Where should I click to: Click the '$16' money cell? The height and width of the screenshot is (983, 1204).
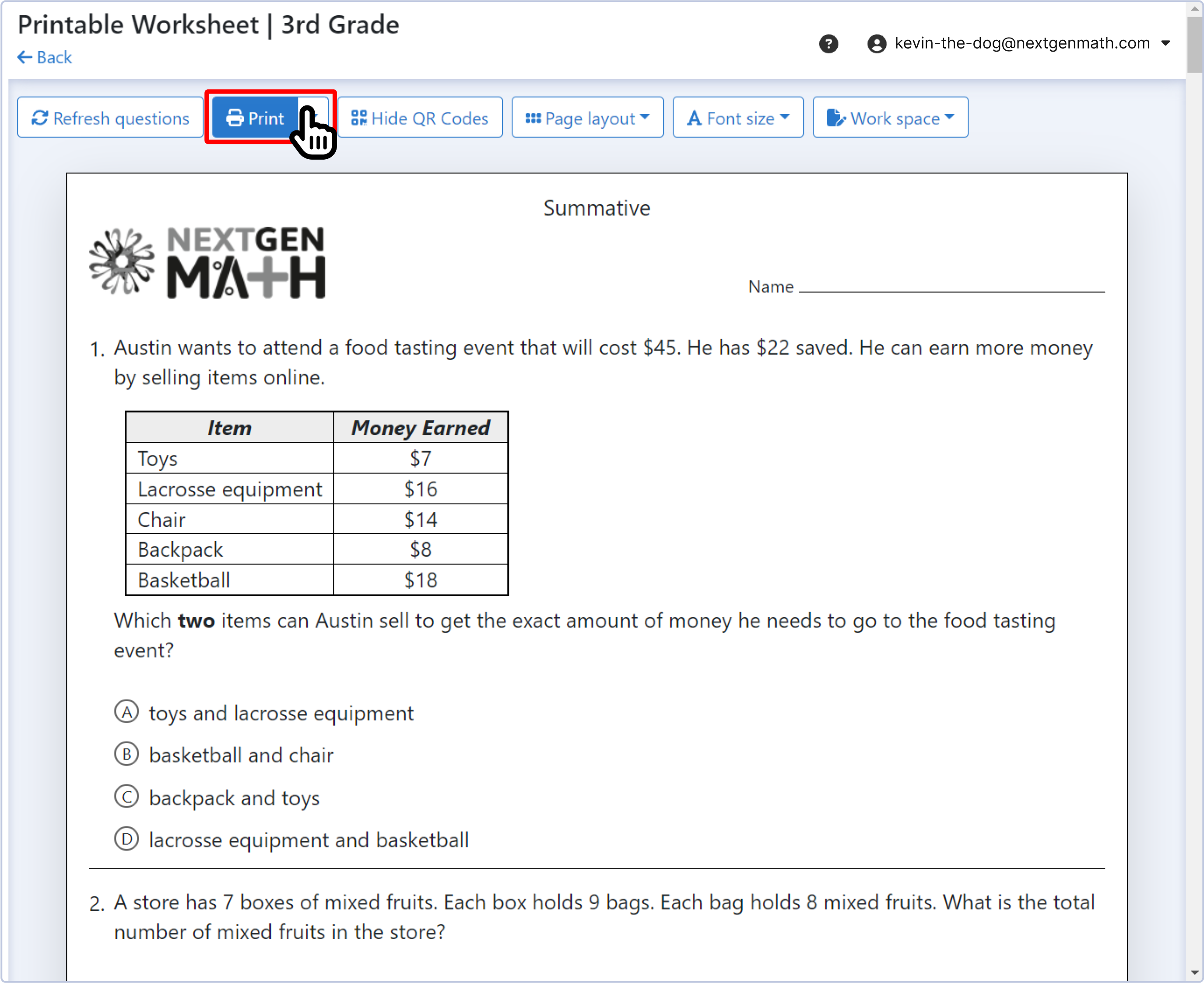(x=421, y=489)
